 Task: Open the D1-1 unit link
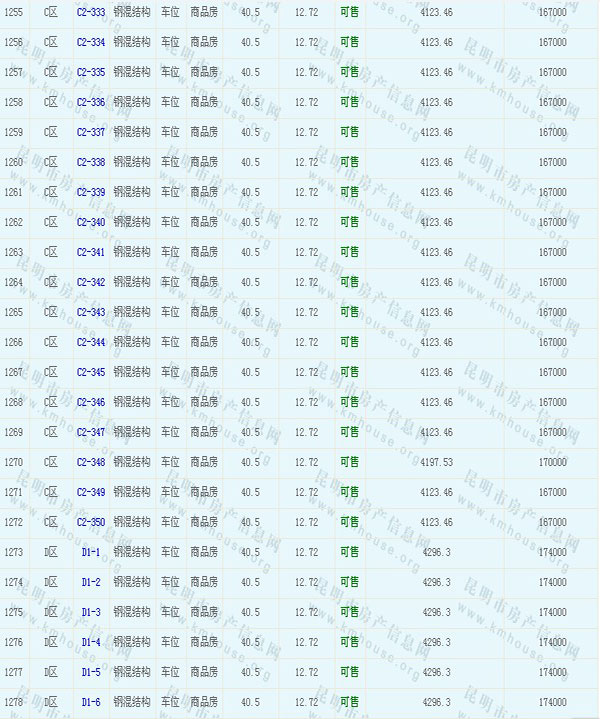coord(90,552)
